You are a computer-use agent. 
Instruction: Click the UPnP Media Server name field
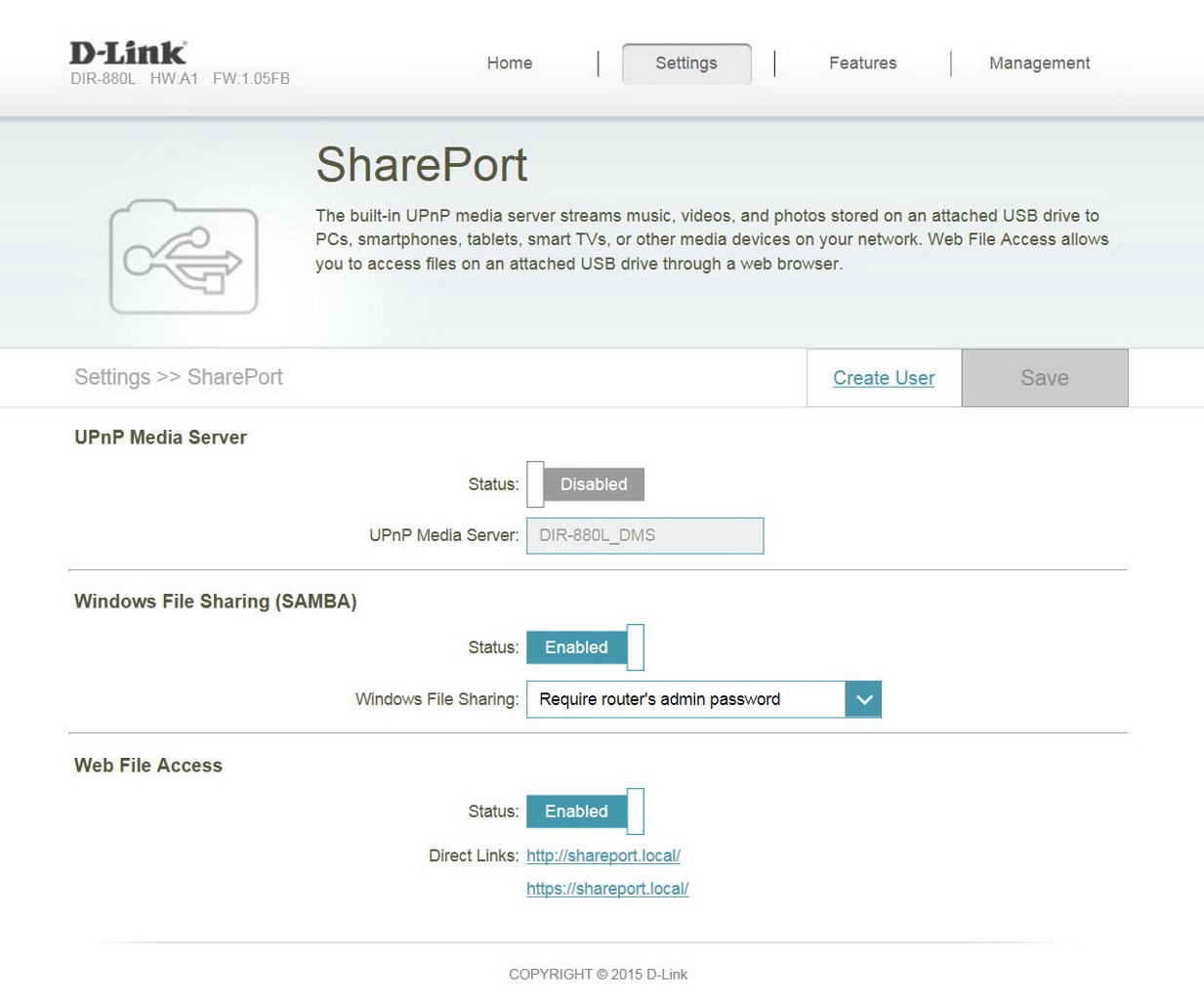[x=644, y=535]
